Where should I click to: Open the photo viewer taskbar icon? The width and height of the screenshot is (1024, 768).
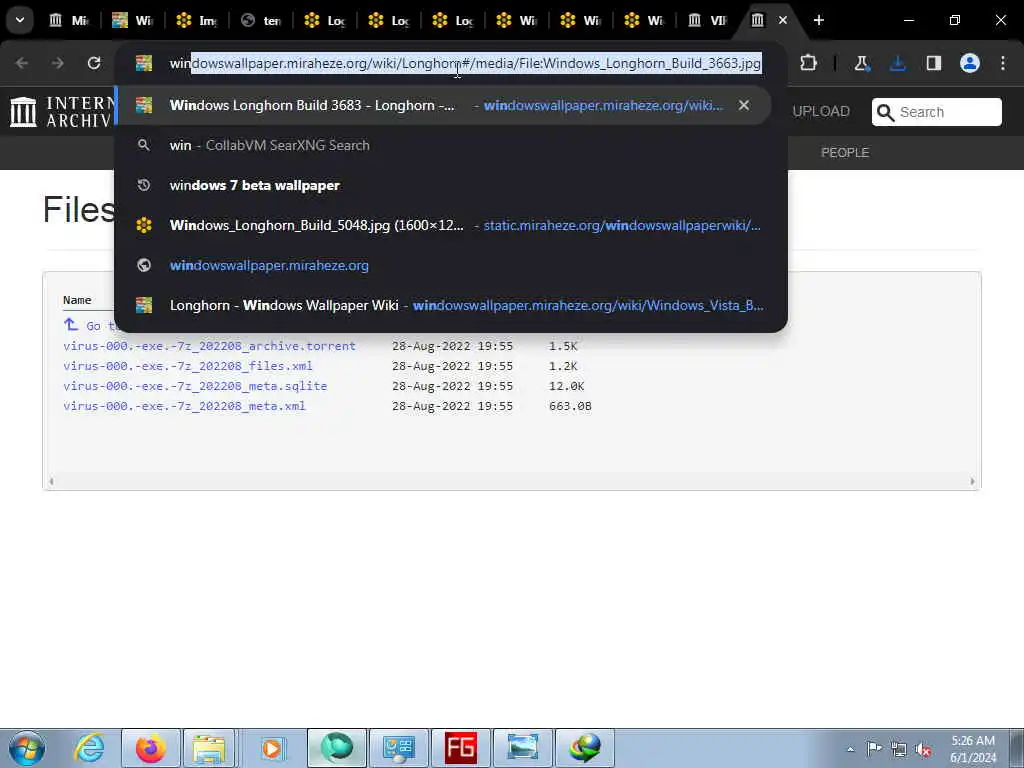pyautogui.click(x=522, y=748)
